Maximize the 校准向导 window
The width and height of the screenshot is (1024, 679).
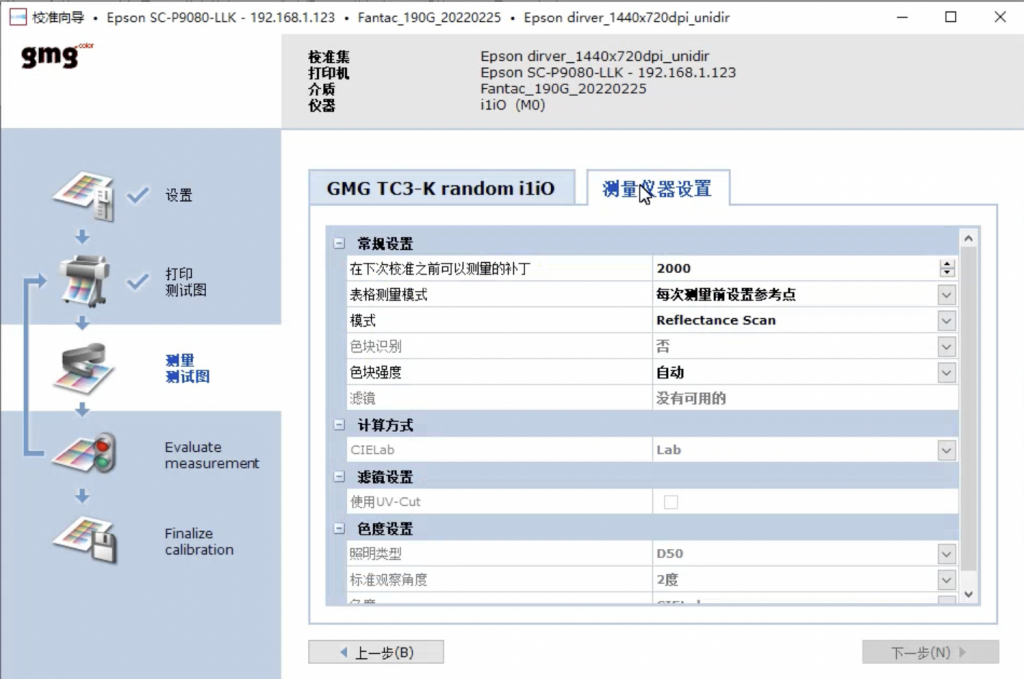[951, 18]
